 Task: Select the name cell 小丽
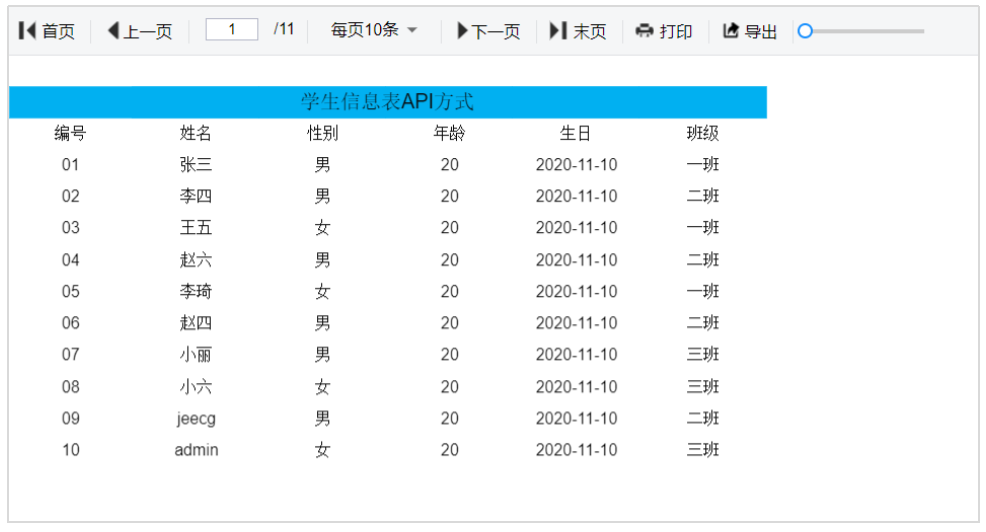coord(196,355)
